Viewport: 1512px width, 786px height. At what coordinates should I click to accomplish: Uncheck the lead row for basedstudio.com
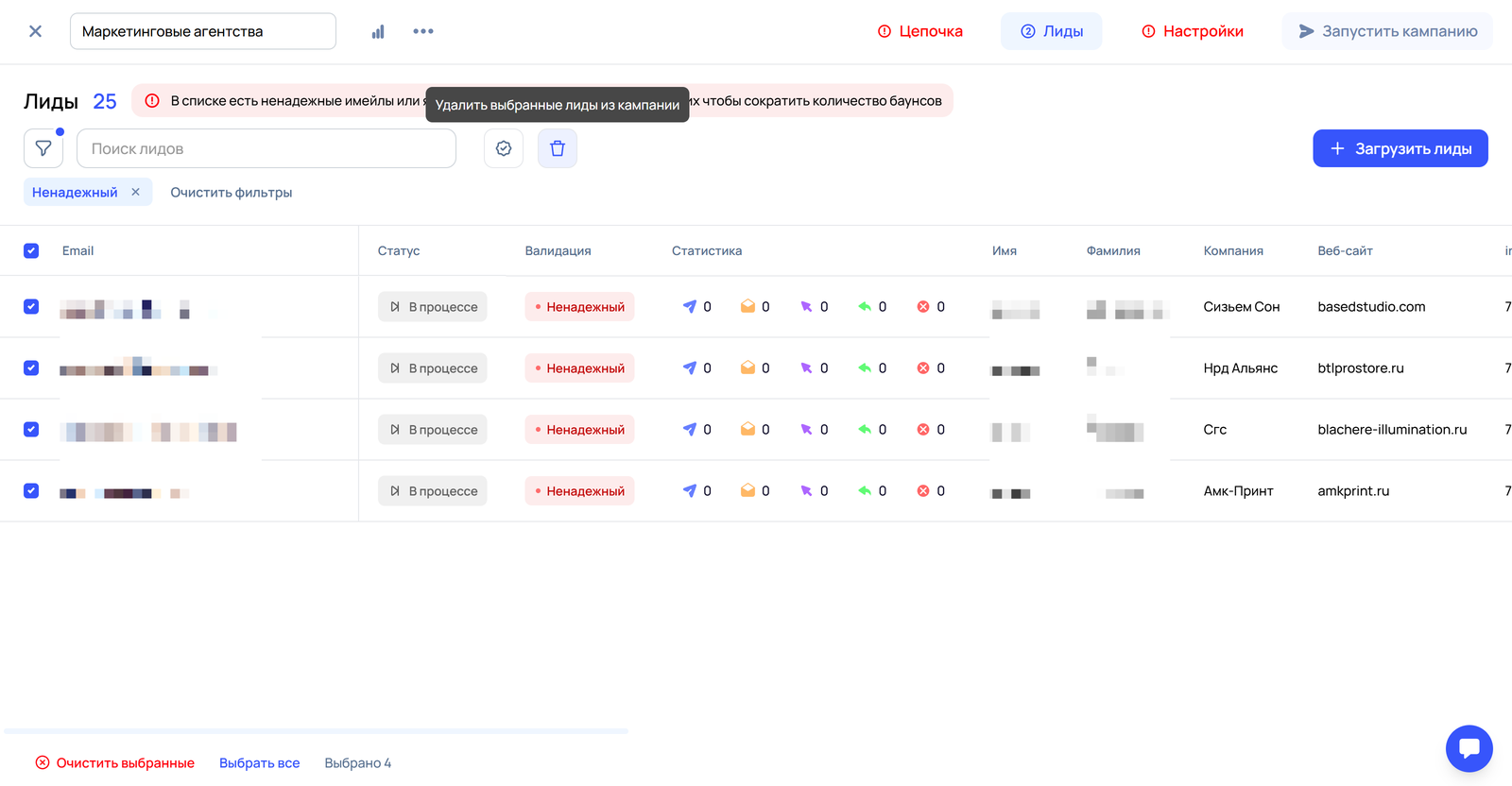pyautogui.click(x=31, y=307)
